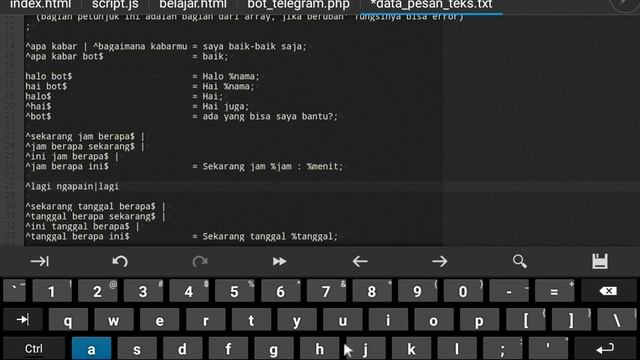
Task: Click the 'Sekarang tanggal %tanggal;' text
Action: pos(270,236)
